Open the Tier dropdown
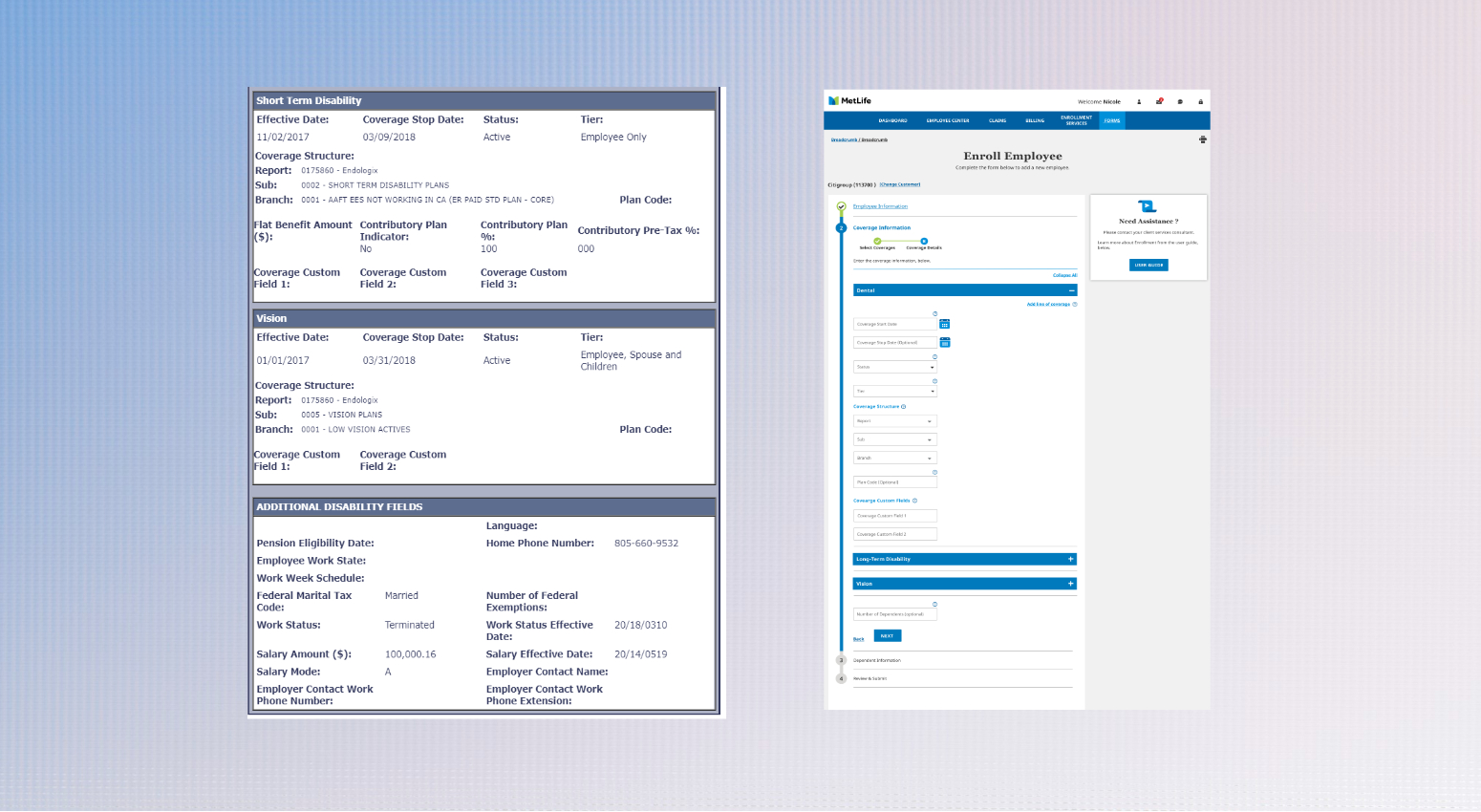Image resolution: width=1481 pixels, height=812 pixels. point(894,391)
